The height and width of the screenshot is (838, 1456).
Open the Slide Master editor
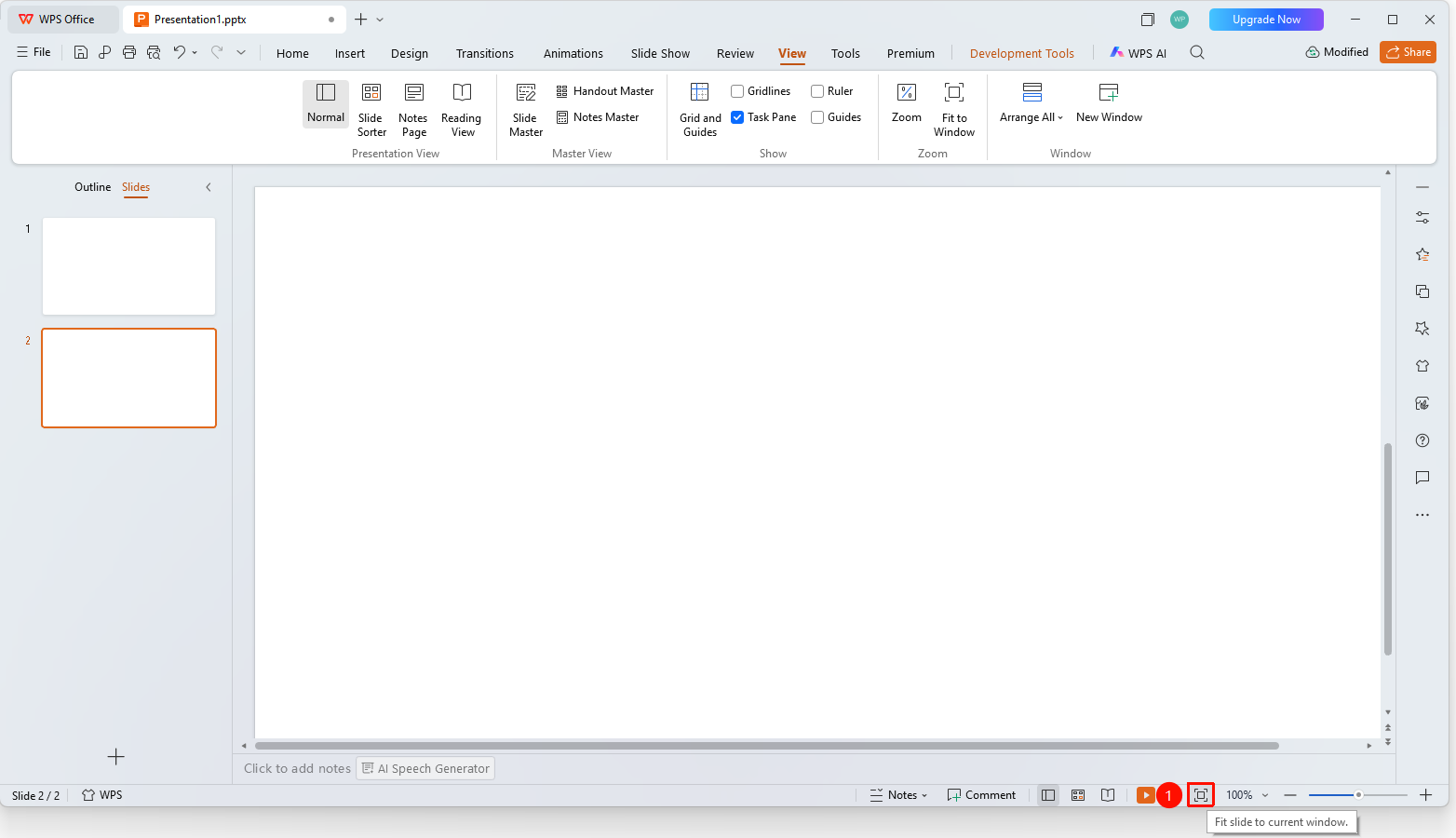point(526,110)
